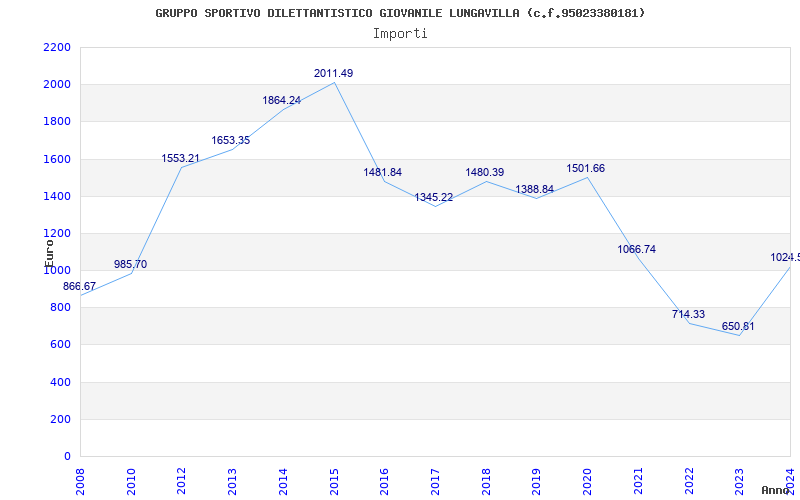Select the 1388.84 data label

(535, 189)
